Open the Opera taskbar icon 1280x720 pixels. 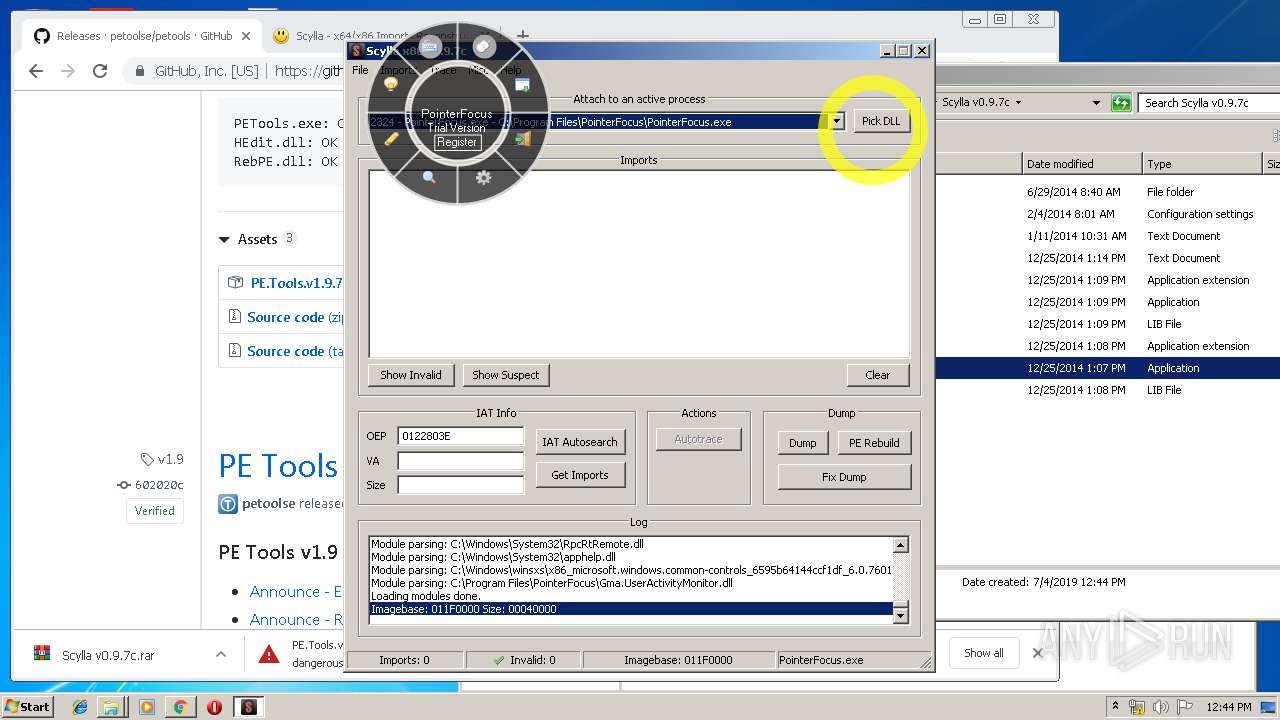(x=214, y=707)
